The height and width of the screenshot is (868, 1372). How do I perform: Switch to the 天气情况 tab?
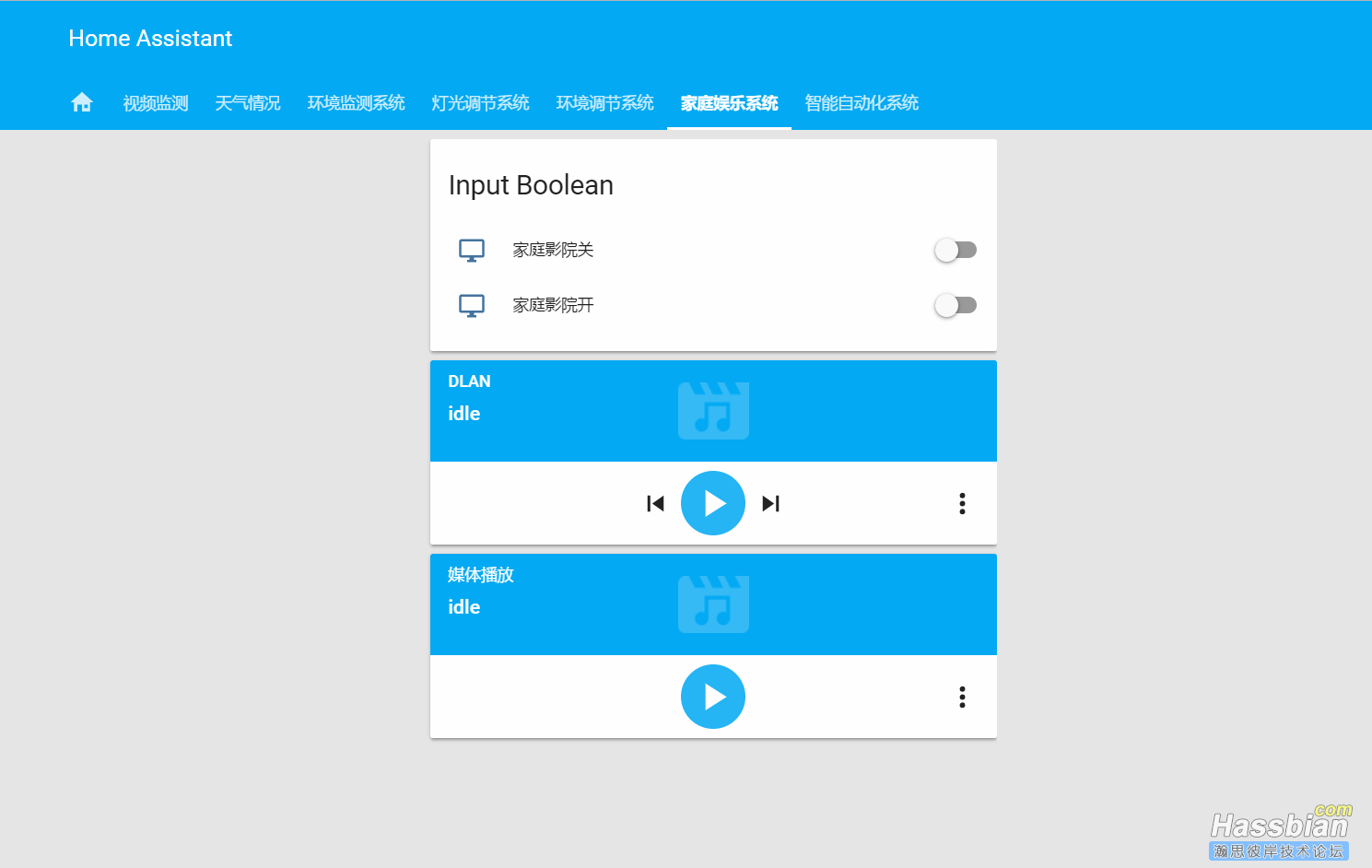tap(248, 103)
